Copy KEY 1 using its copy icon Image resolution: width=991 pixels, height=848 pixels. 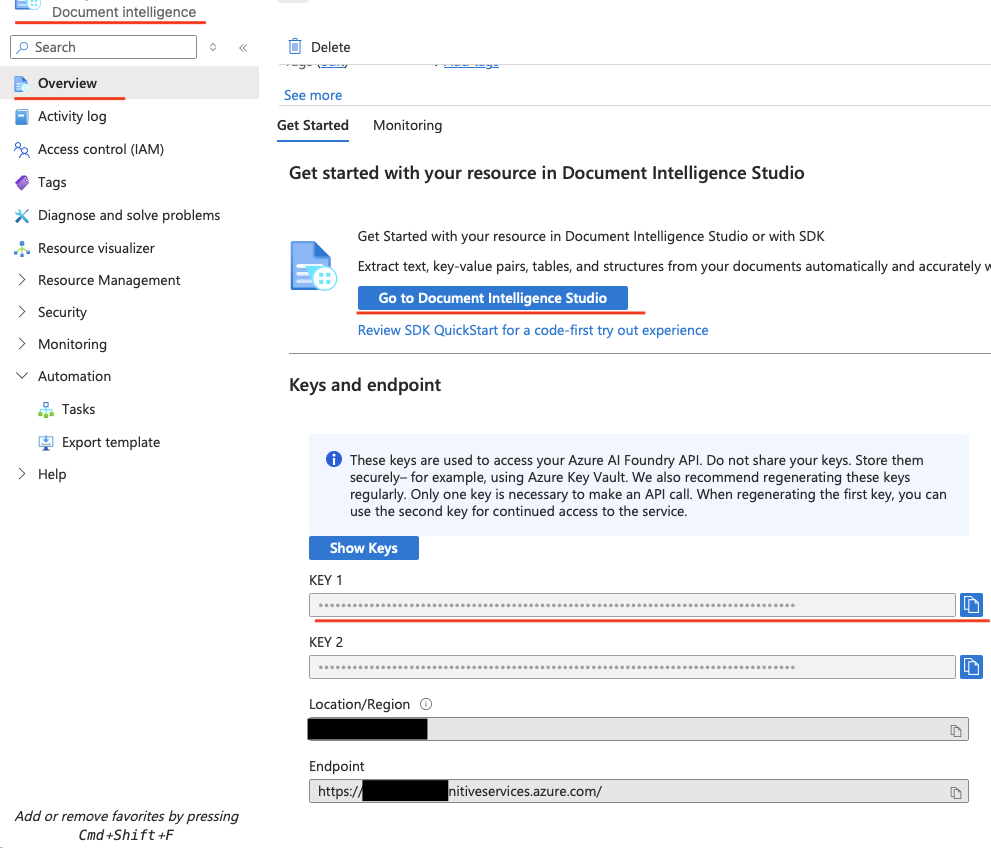[x=971, y=605]
